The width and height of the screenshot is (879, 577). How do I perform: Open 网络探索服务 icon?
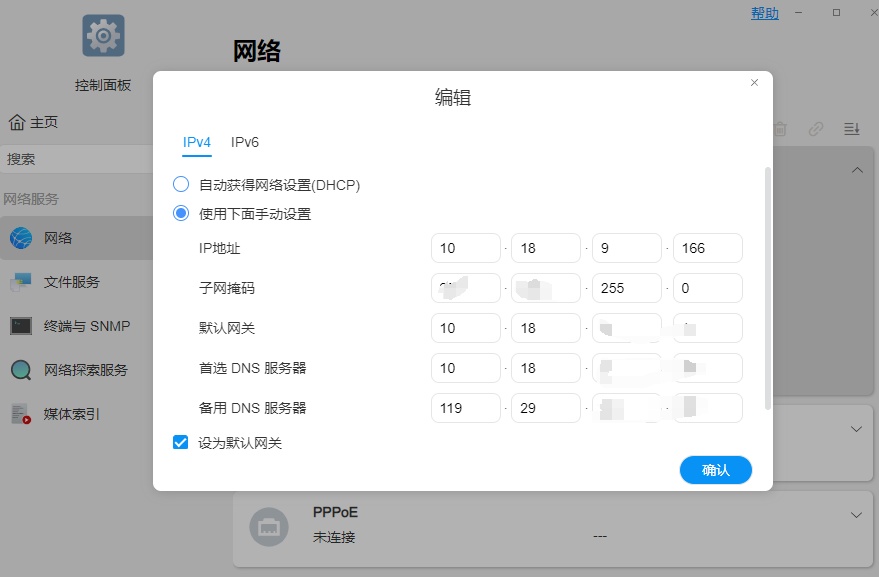point(21,370)
